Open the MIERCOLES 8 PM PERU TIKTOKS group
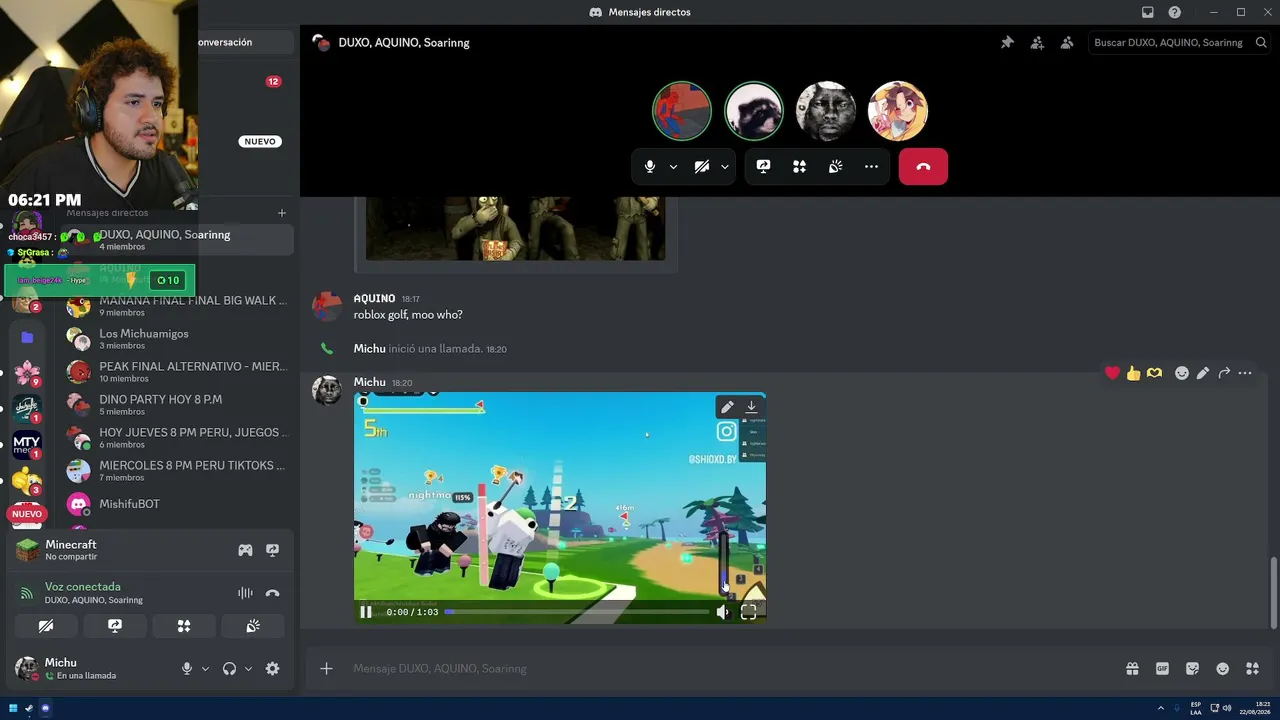 (x=177, y=471)
